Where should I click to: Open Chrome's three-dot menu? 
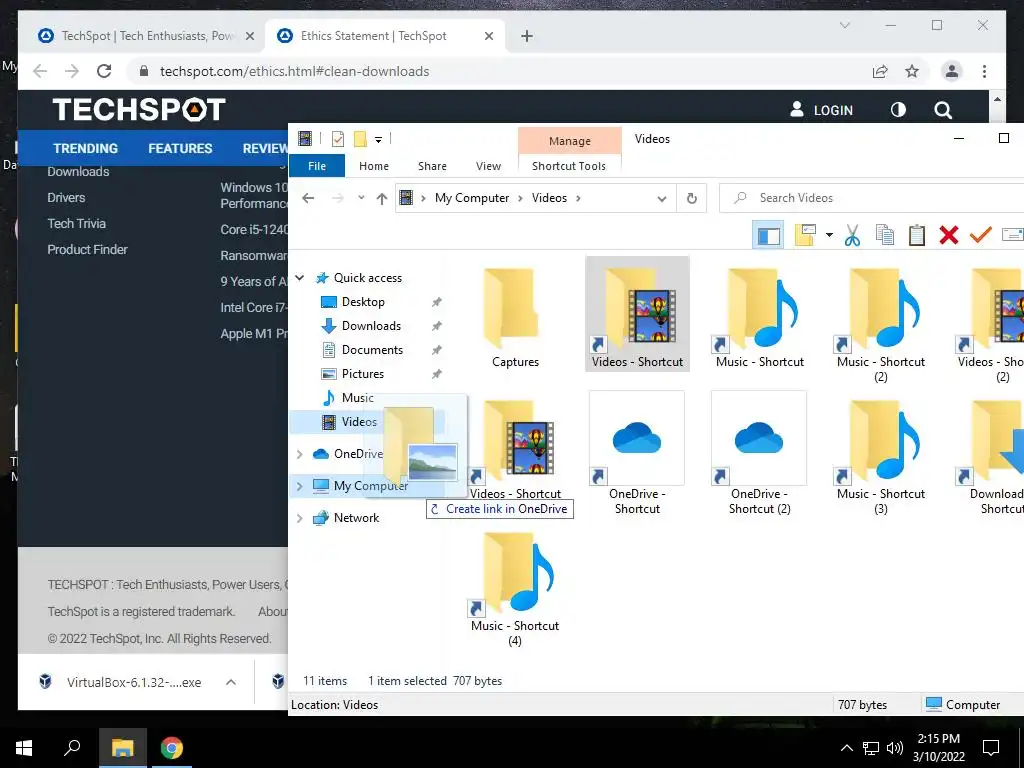[x=984, y=71]
